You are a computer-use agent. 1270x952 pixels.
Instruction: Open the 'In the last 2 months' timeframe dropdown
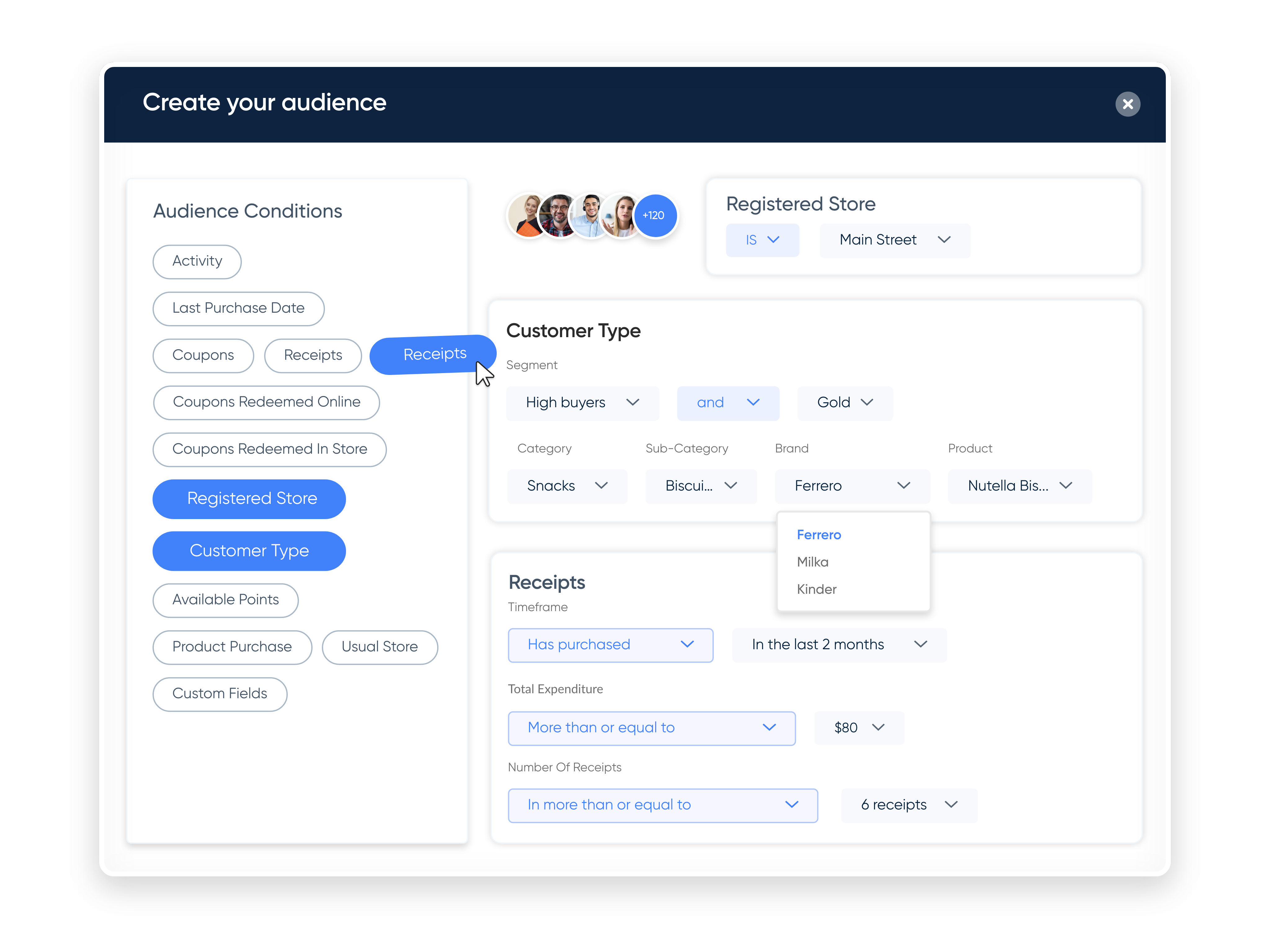tap(839, 644)
